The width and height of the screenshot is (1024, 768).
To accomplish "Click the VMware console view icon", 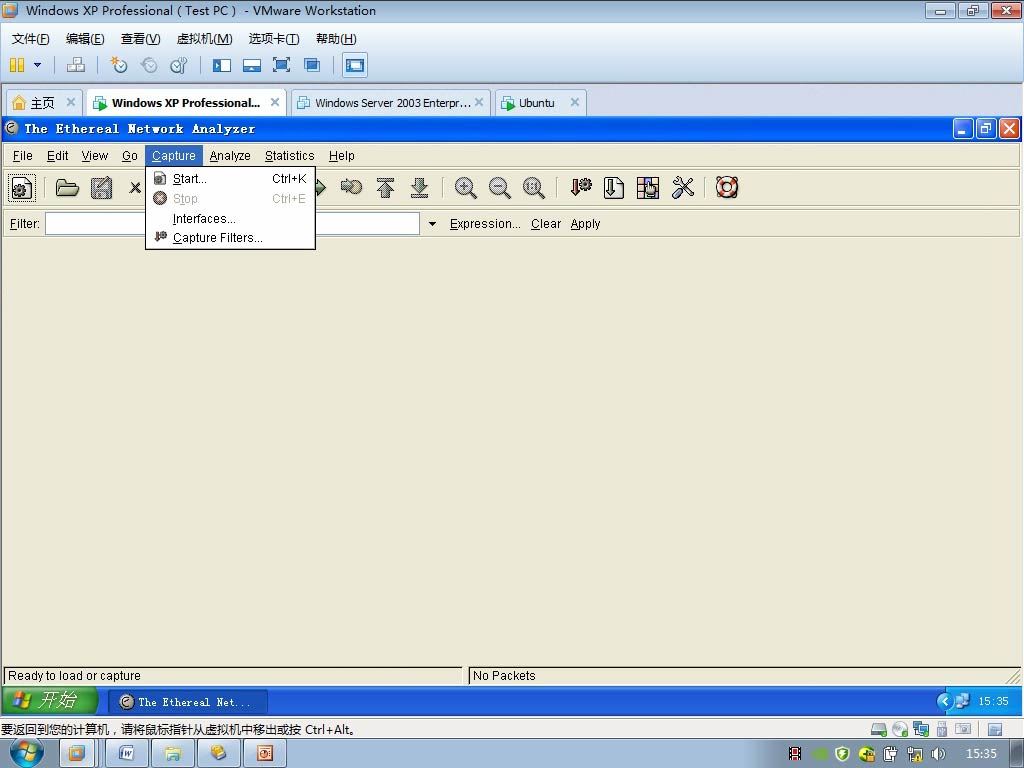I will 355,65.
